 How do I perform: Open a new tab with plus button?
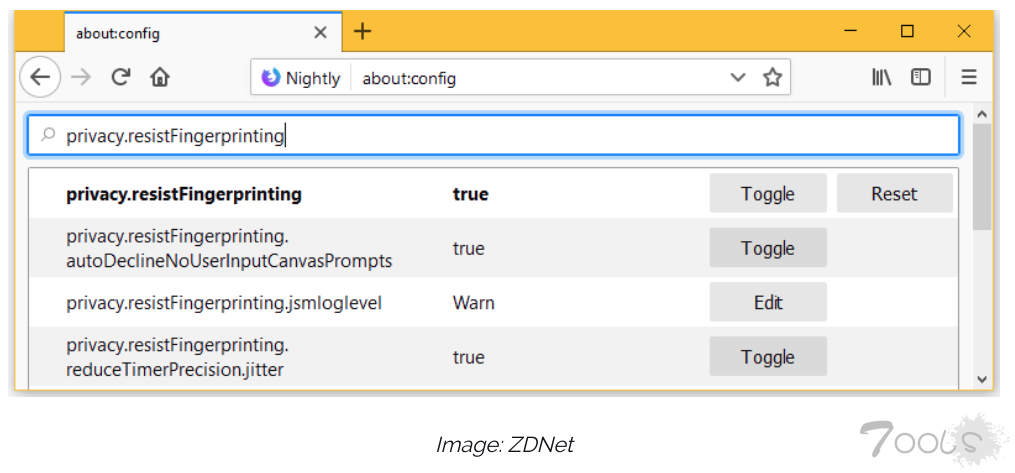362,32
